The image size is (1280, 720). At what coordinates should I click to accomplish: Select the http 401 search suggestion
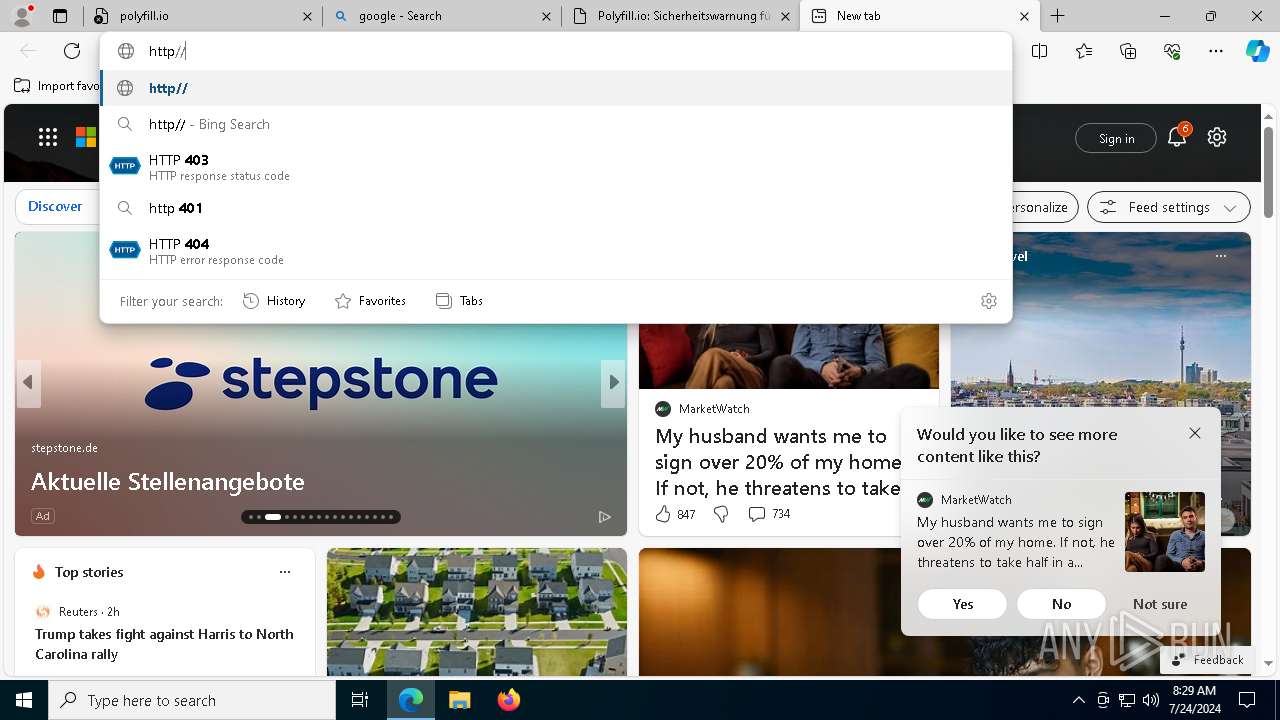(x=556, y=208)
